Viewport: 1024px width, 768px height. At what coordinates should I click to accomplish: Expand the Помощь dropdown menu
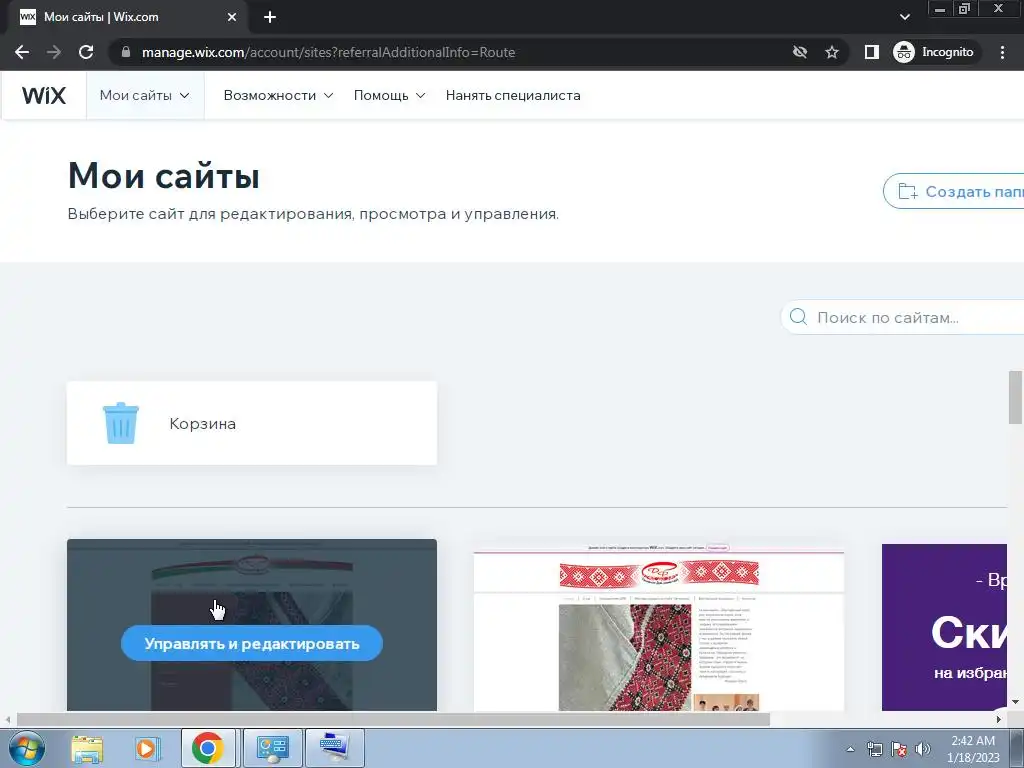(x=389, y=95)
